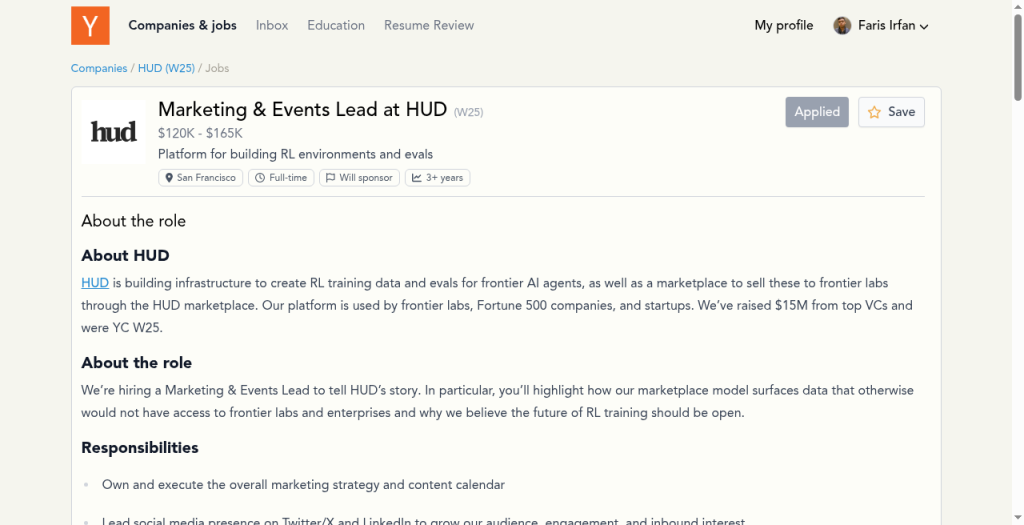Click the Y Combinator orange logo
1024x525 pixels.
click(90, 25)
